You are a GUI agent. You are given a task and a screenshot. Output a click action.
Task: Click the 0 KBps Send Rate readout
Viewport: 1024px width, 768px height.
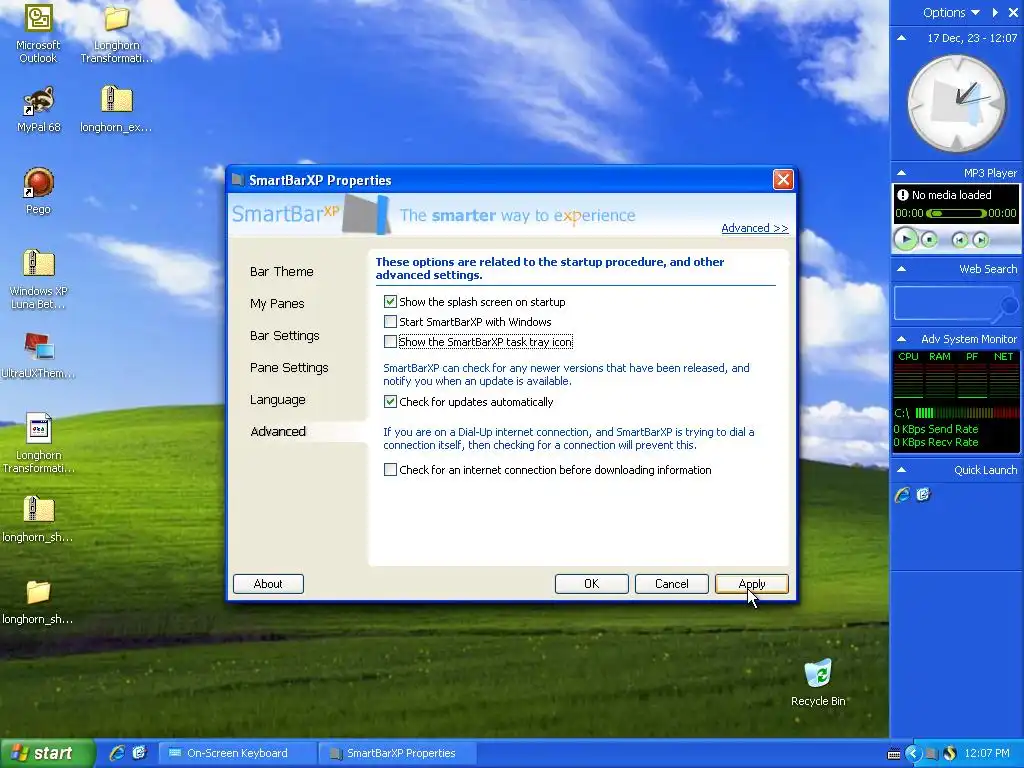point(936,429)
